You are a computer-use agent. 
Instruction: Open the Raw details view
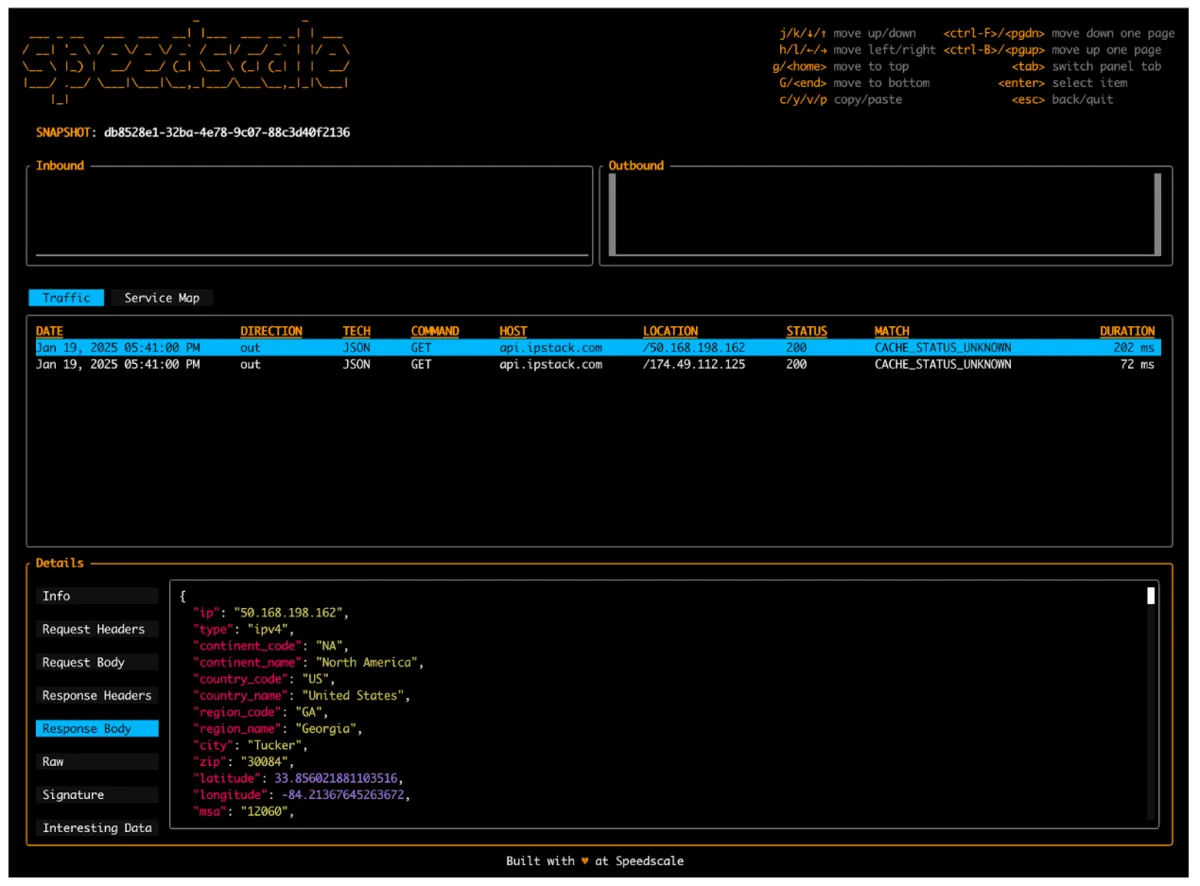click(x=96, y=761)
